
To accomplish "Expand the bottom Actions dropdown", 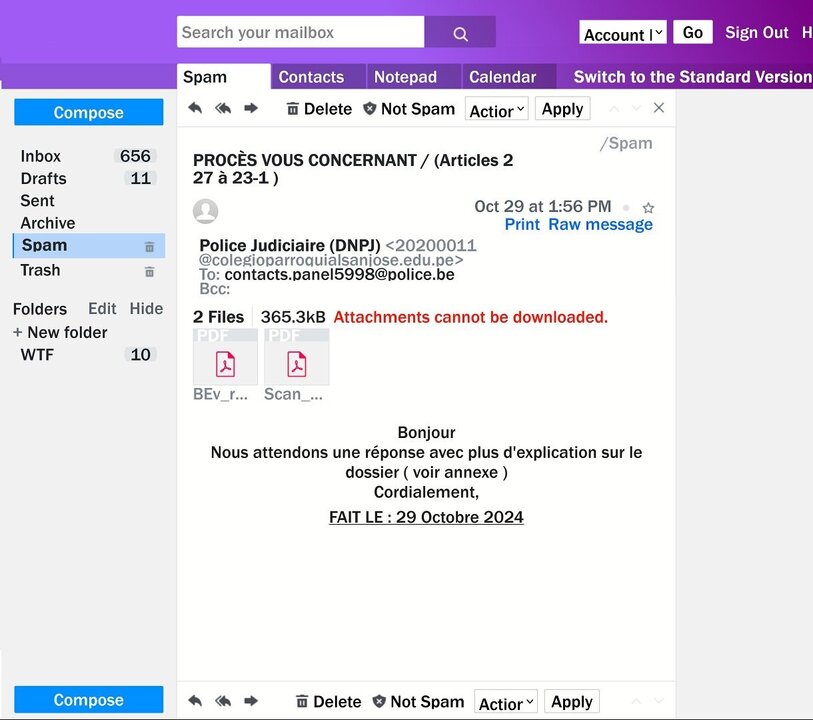I will pyautogui.click(x=506, y=703).
